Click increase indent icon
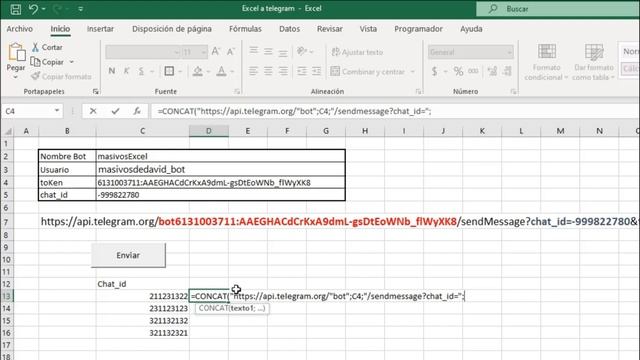The height and width of the screenshot is (360, 640). pos(316,71)
